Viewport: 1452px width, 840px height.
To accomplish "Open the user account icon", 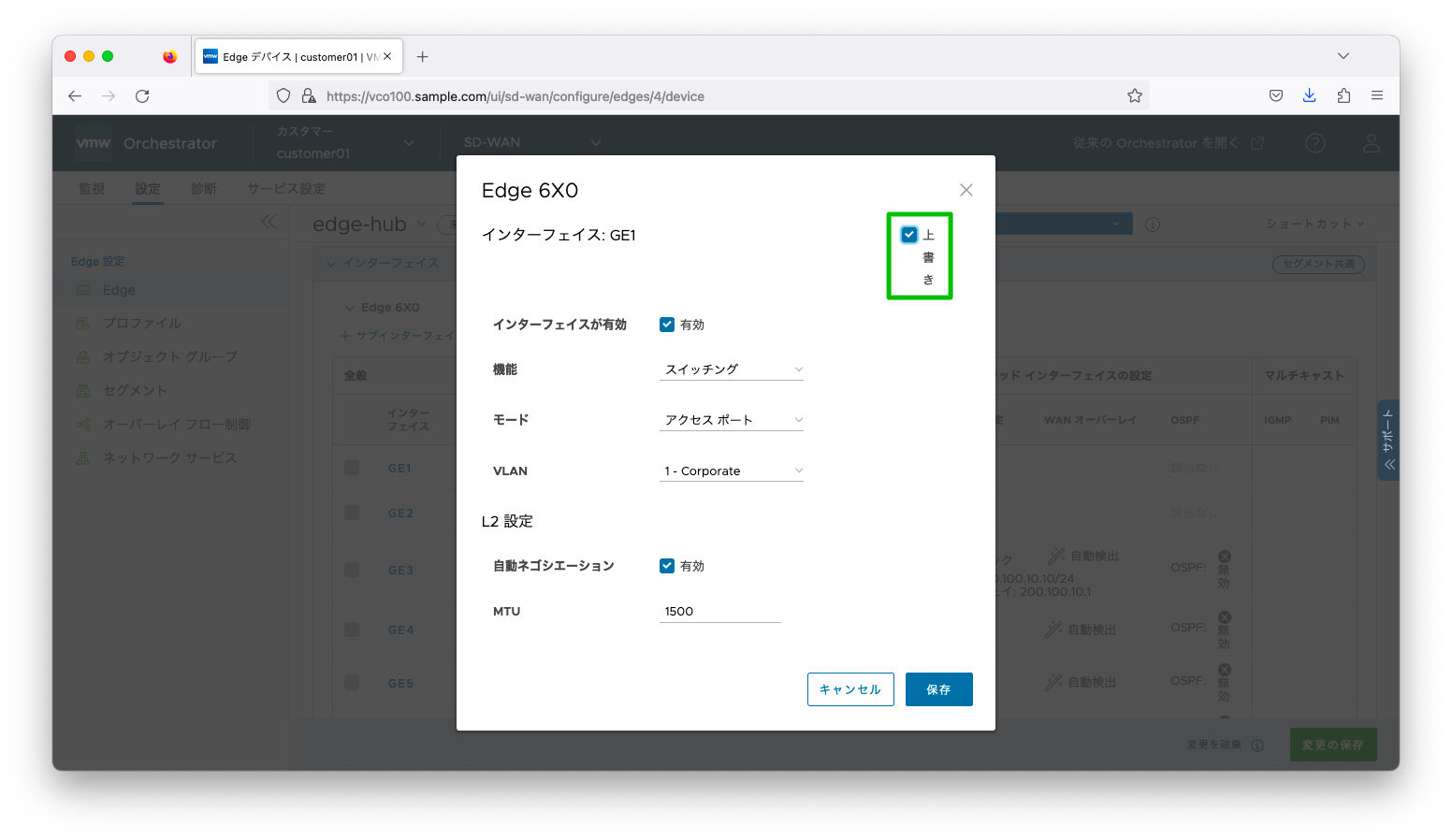I will click(1372, 143).
